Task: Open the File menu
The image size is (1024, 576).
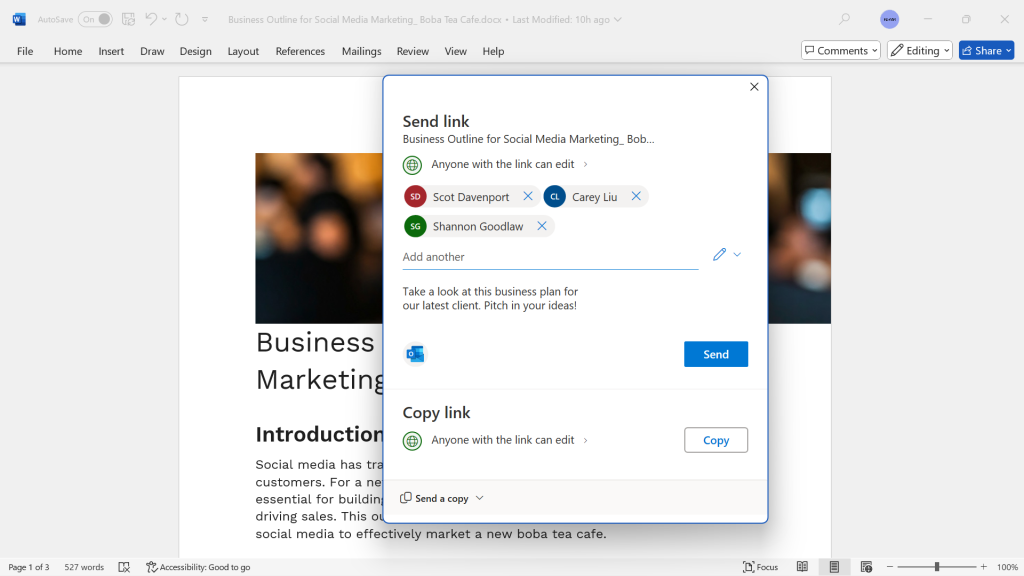Action: pyautogui.click(x=25, y=51)
